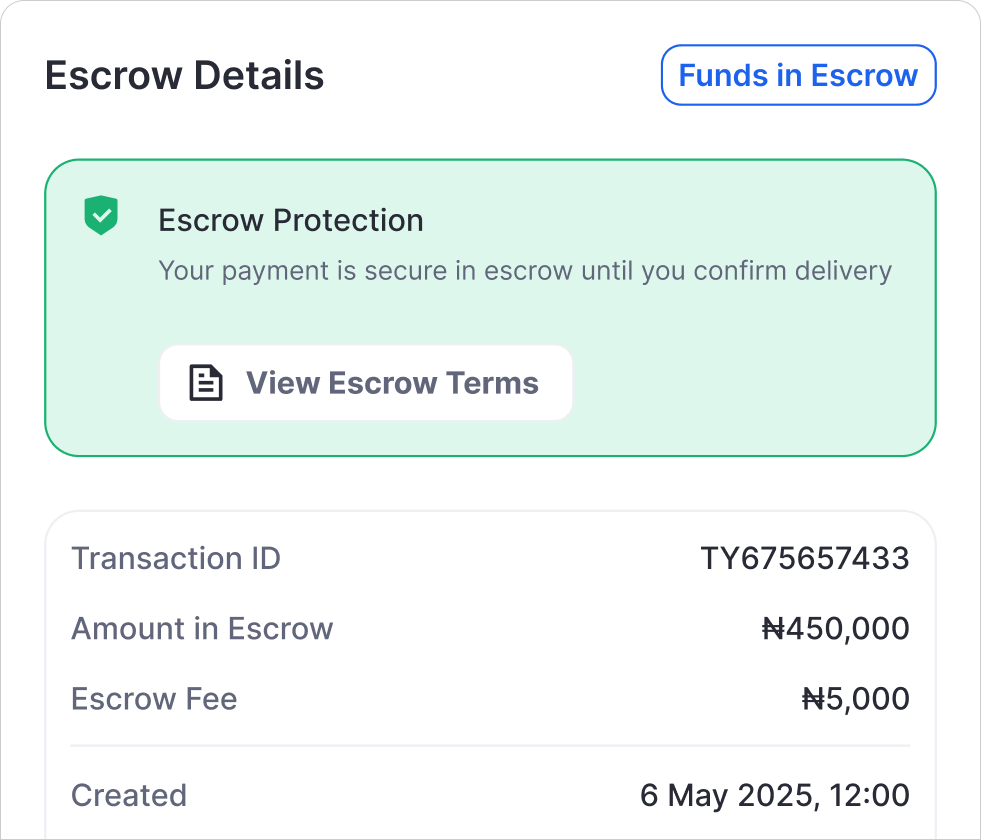Click the document icon beside View Escrow Terms

coord(206,383)
